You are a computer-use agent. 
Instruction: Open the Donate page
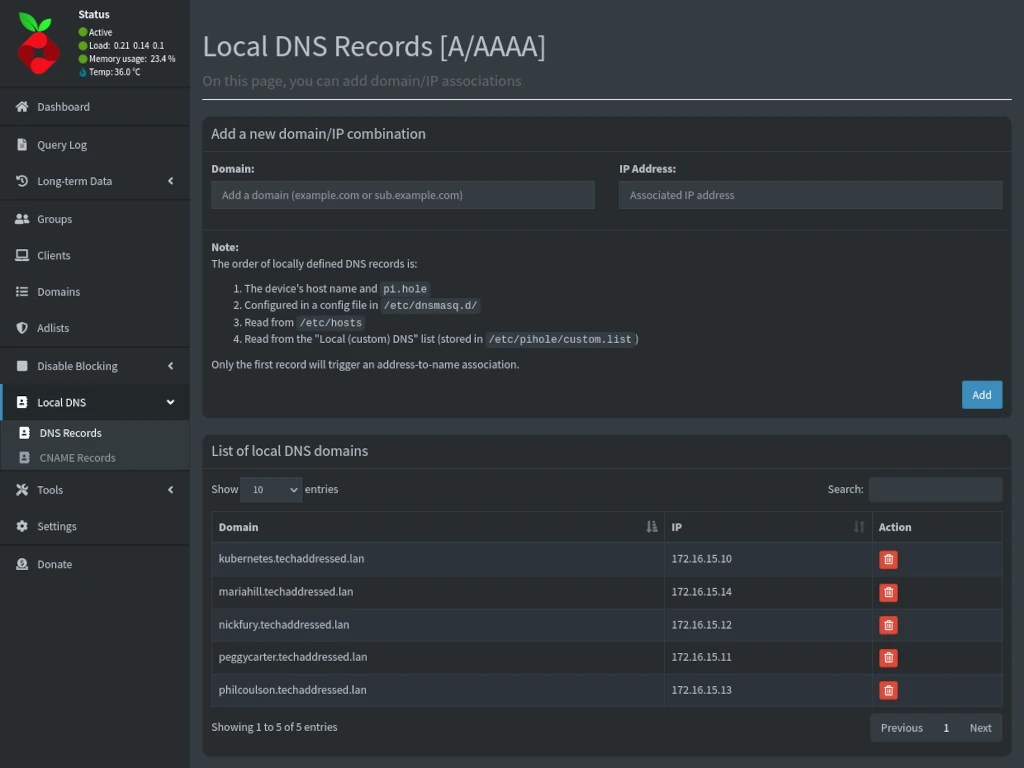click(x=52, y=564)
